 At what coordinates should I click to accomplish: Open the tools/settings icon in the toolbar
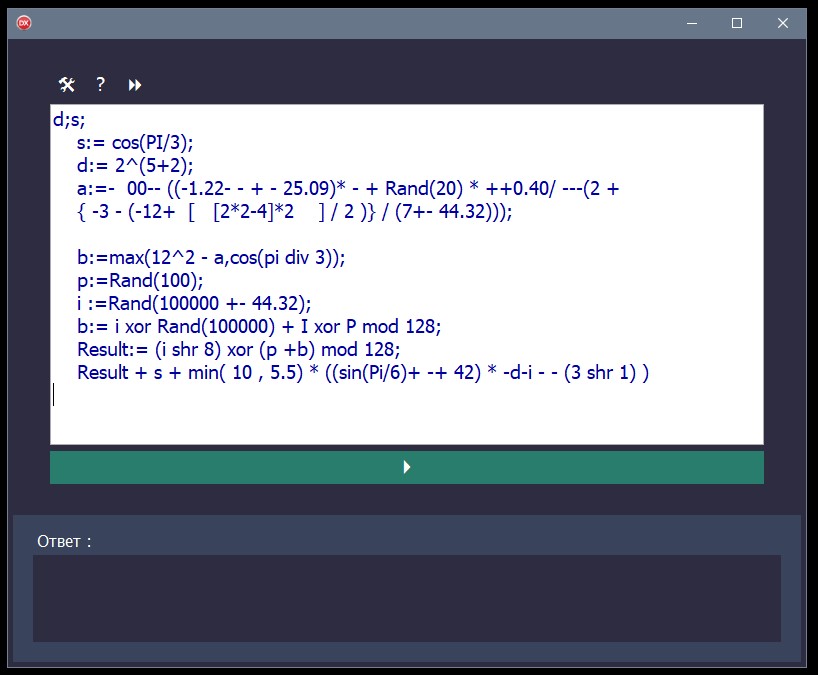[66, 84]
